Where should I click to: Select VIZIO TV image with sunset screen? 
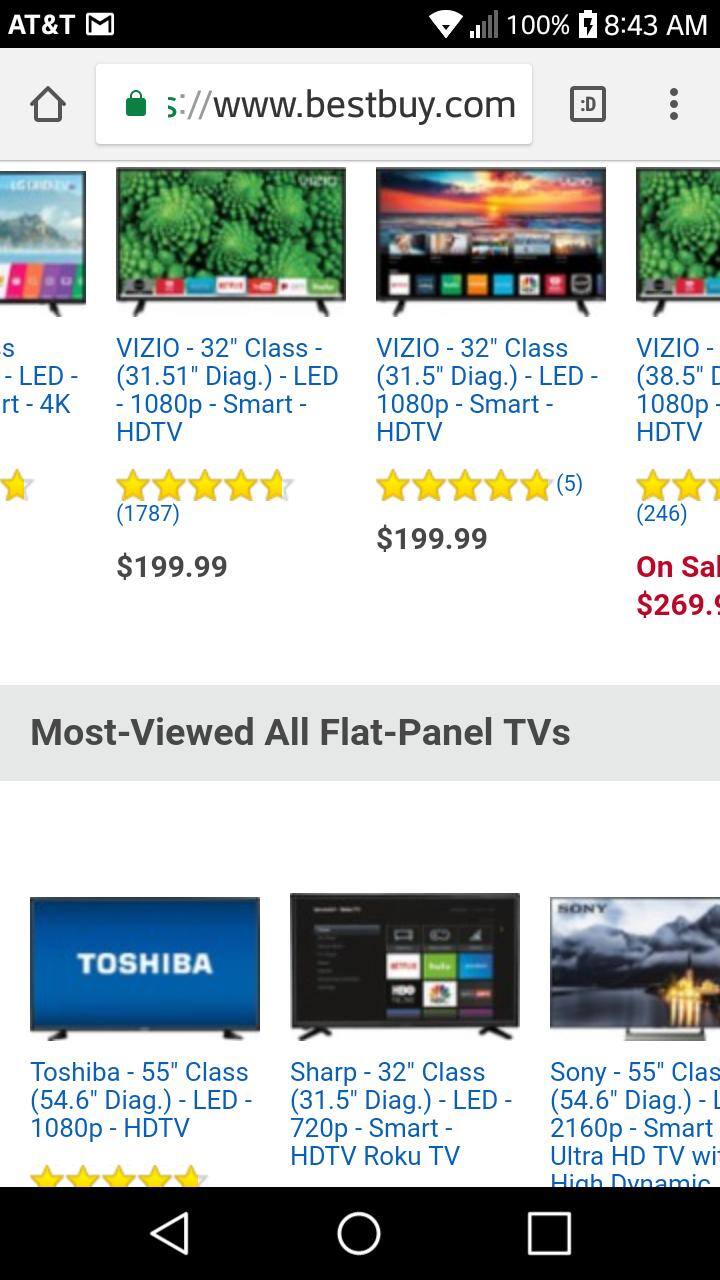(x=491, y=240)
